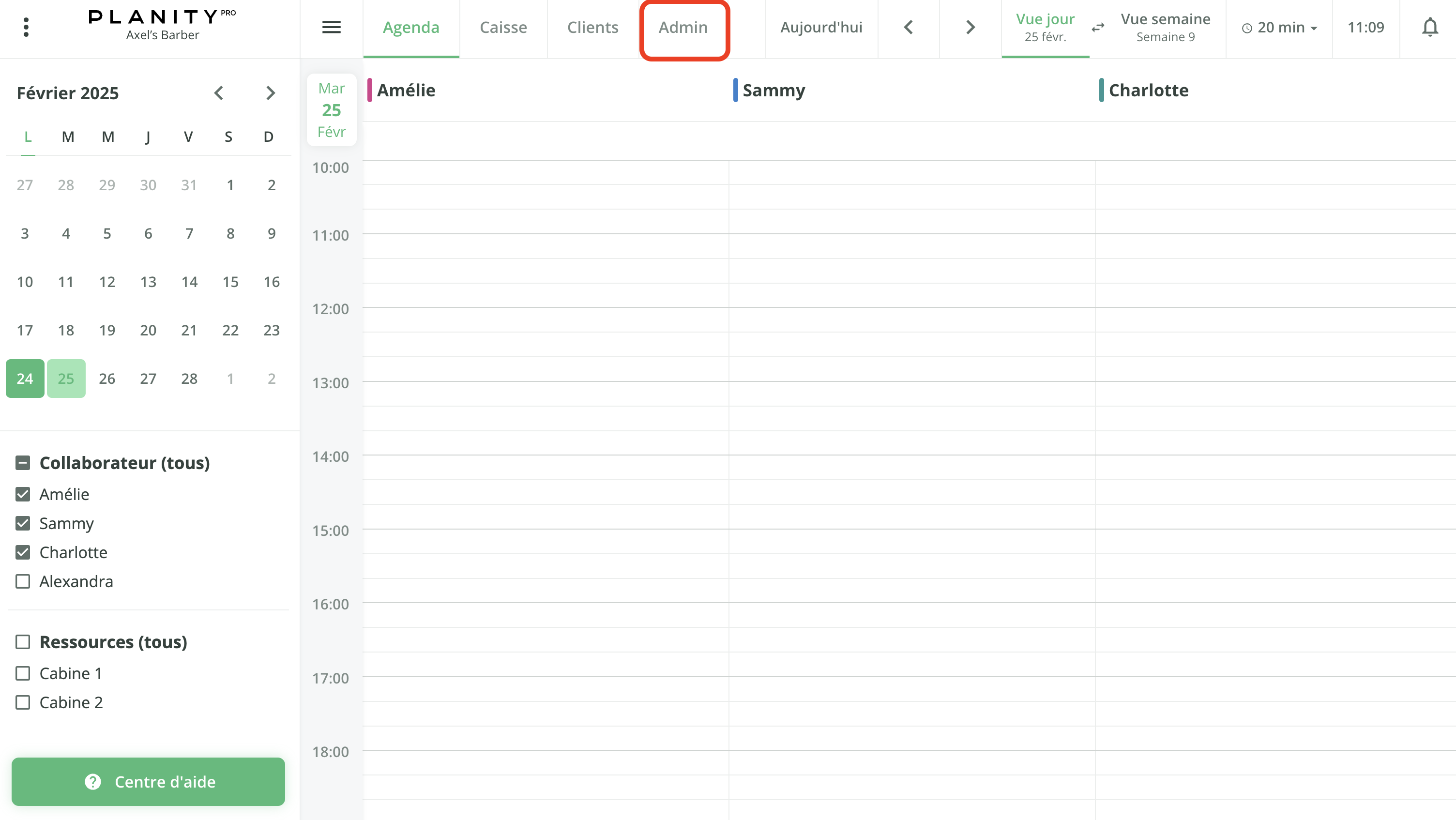Click Amélie's pink color marker
Image resolution: width=1456 pixels, height=820 pixels.
(x=370, y=90)
